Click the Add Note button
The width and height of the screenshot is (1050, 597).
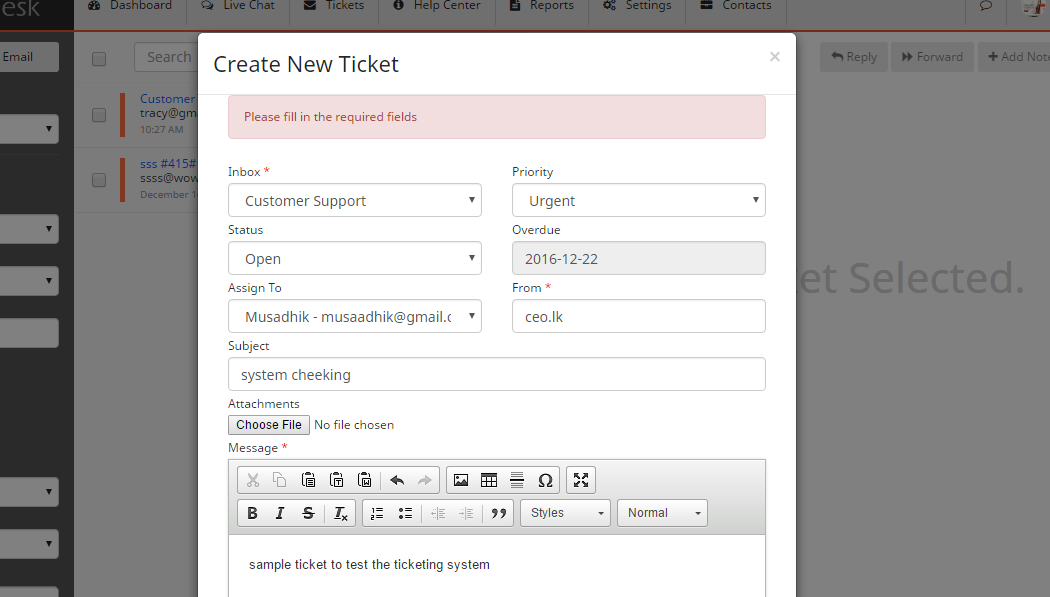point(1014,57)
